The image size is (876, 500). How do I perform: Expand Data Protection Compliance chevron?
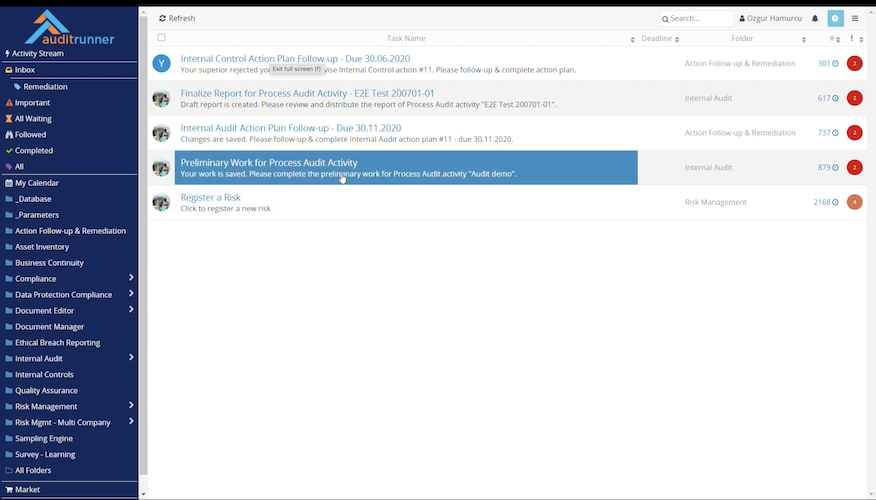coord(131,294)
